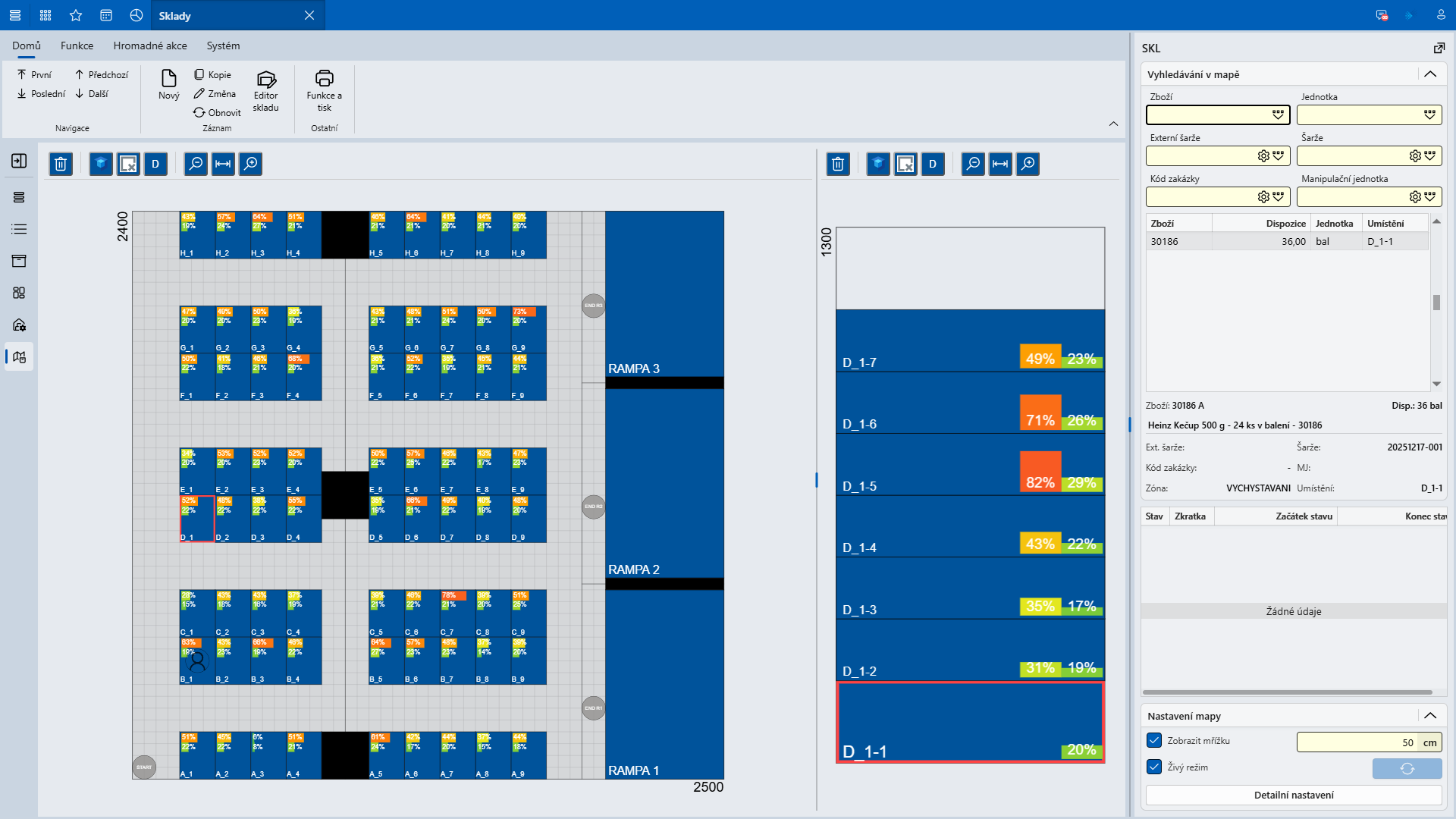Toggle Živý režim checkbox
The width and height of the screenshot is (1456, 819).
pos(1154,767)
